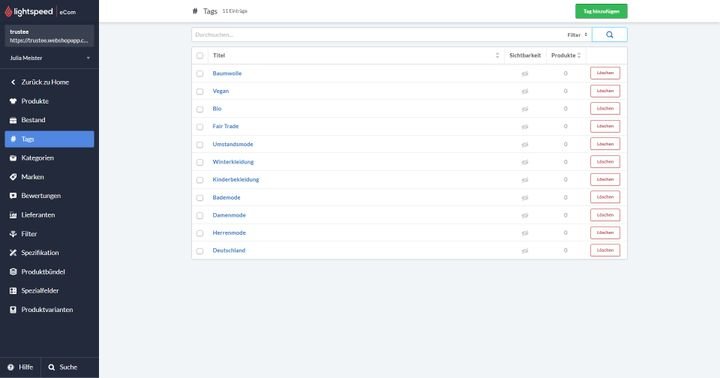Click the Zurück zu Home back arrow
Screen dimensions: 720x378
[x=13, y=82]
